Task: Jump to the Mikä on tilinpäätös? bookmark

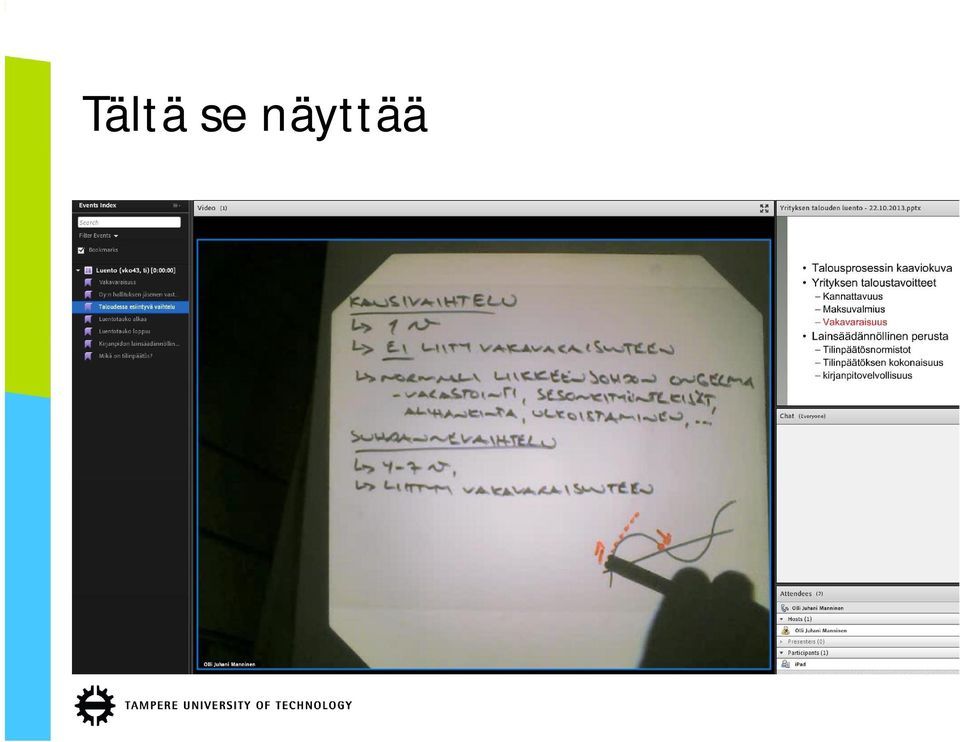Action: click(126, 356)
